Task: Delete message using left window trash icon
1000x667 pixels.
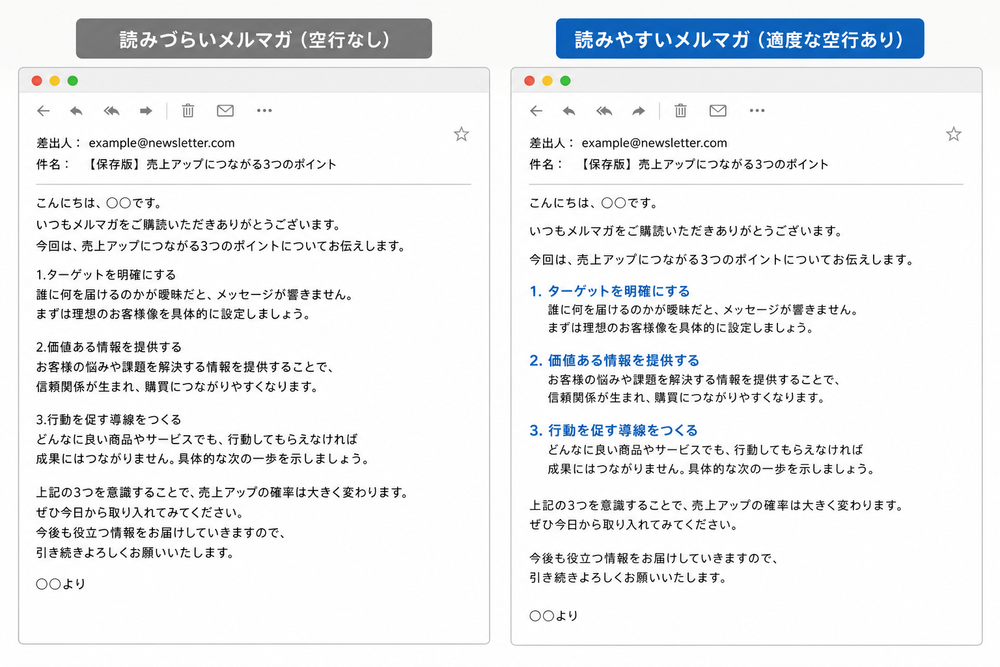Action: [188, 110]
